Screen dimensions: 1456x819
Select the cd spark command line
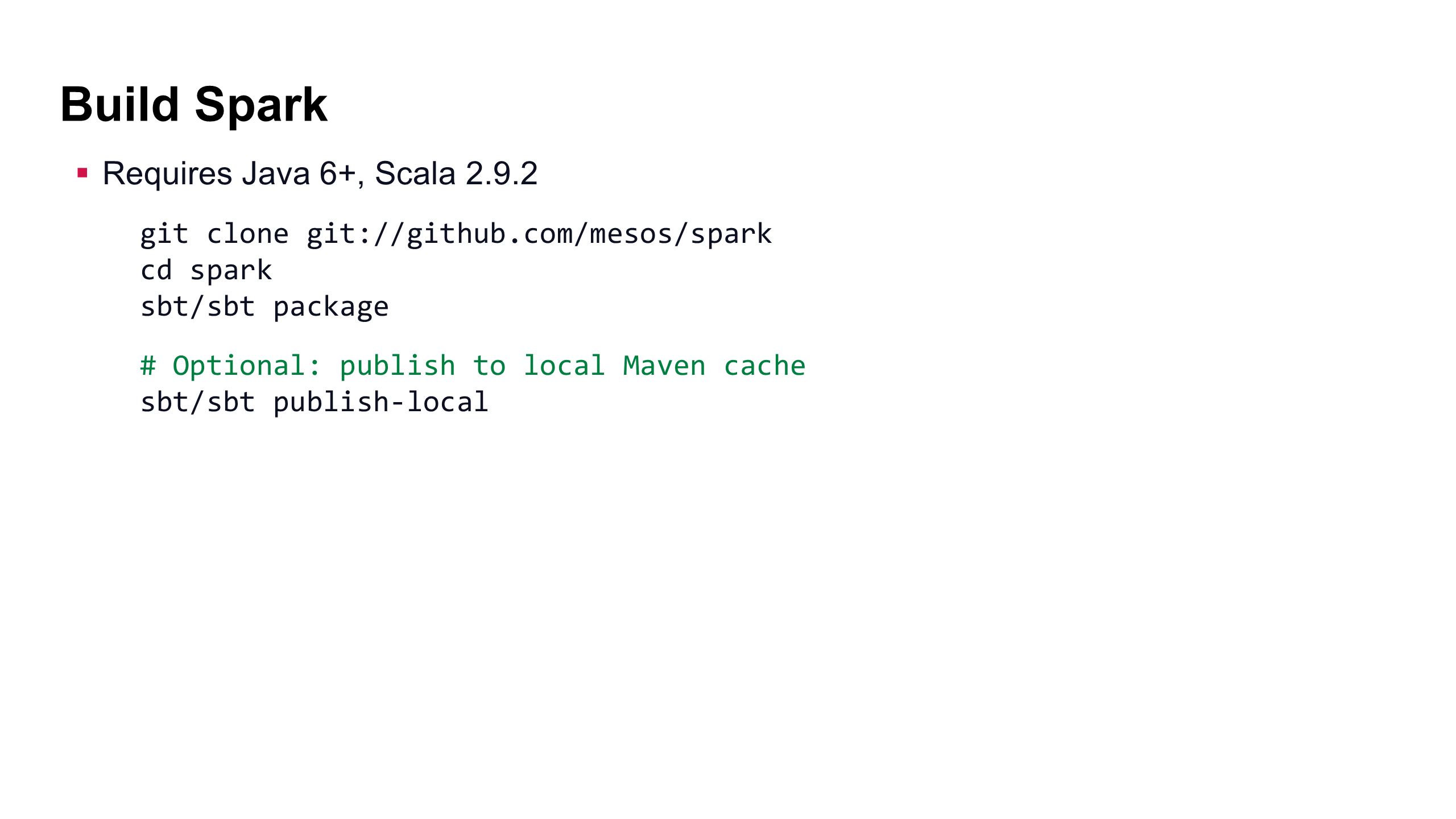(x=206, y=271)
